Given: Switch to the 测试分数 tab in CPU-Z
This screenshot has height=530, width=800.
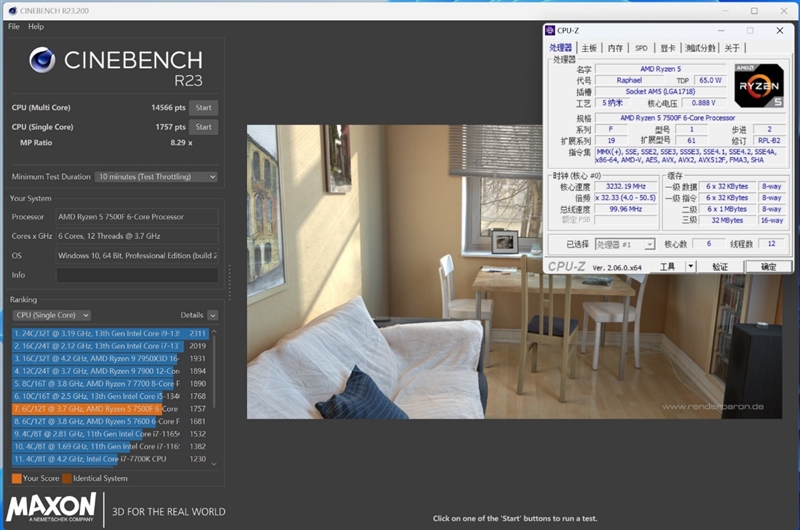Looking at the screenshot, I should point(701,48).
